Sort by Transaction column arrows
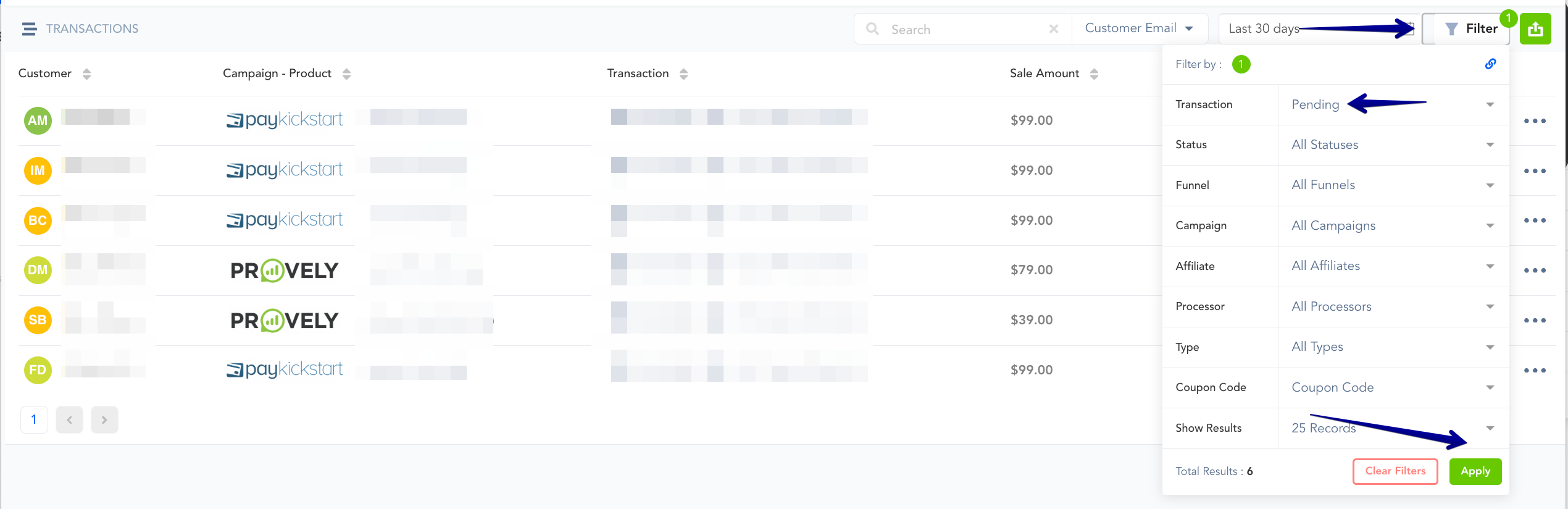The height and width of the screenshot is (509, 1568). (x=683, y=74)
